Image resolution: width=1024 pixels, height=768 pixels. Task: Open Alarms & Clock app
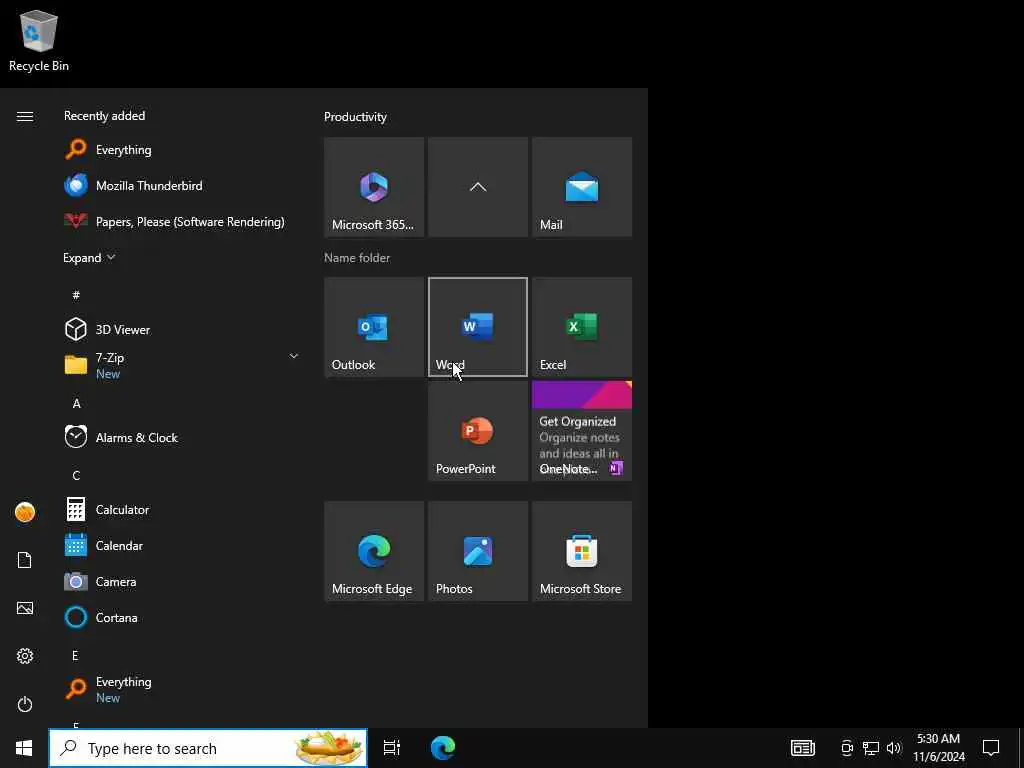(181, 438)
